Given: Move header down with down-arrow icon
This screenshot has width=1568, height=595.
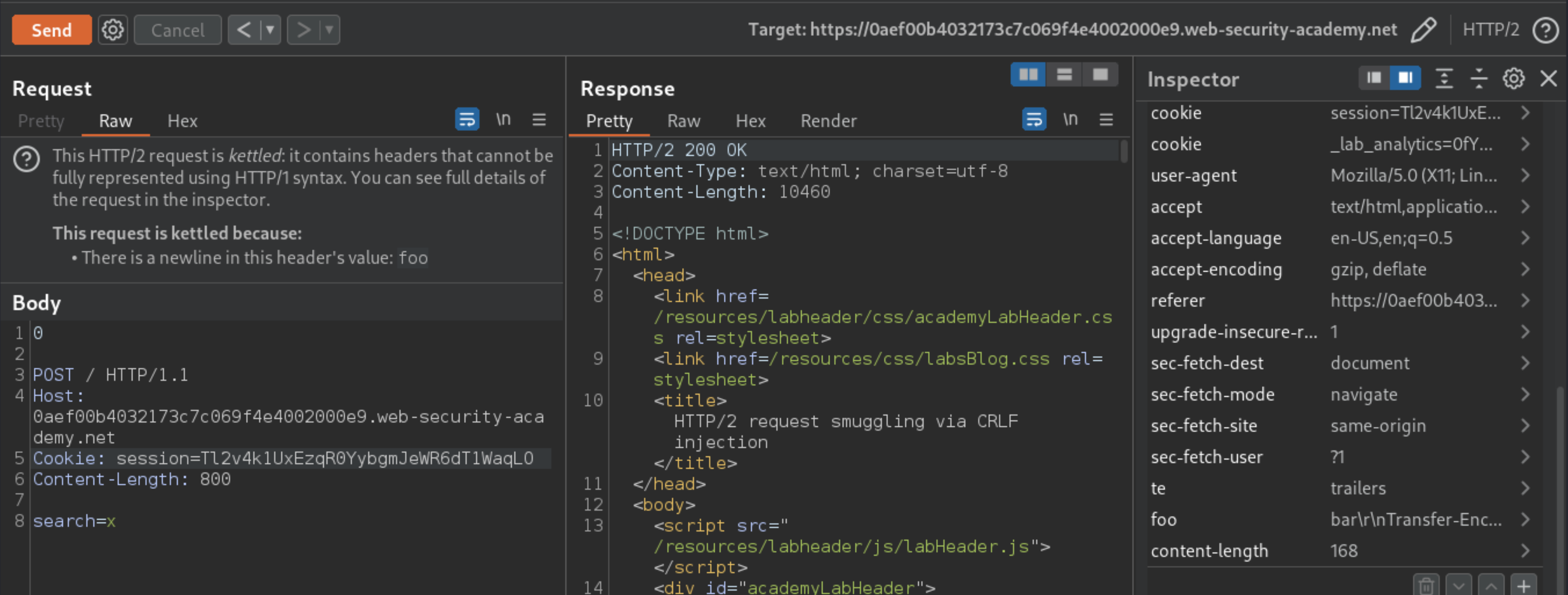Looking at the screenshot, I should [x=1458, y=585].
